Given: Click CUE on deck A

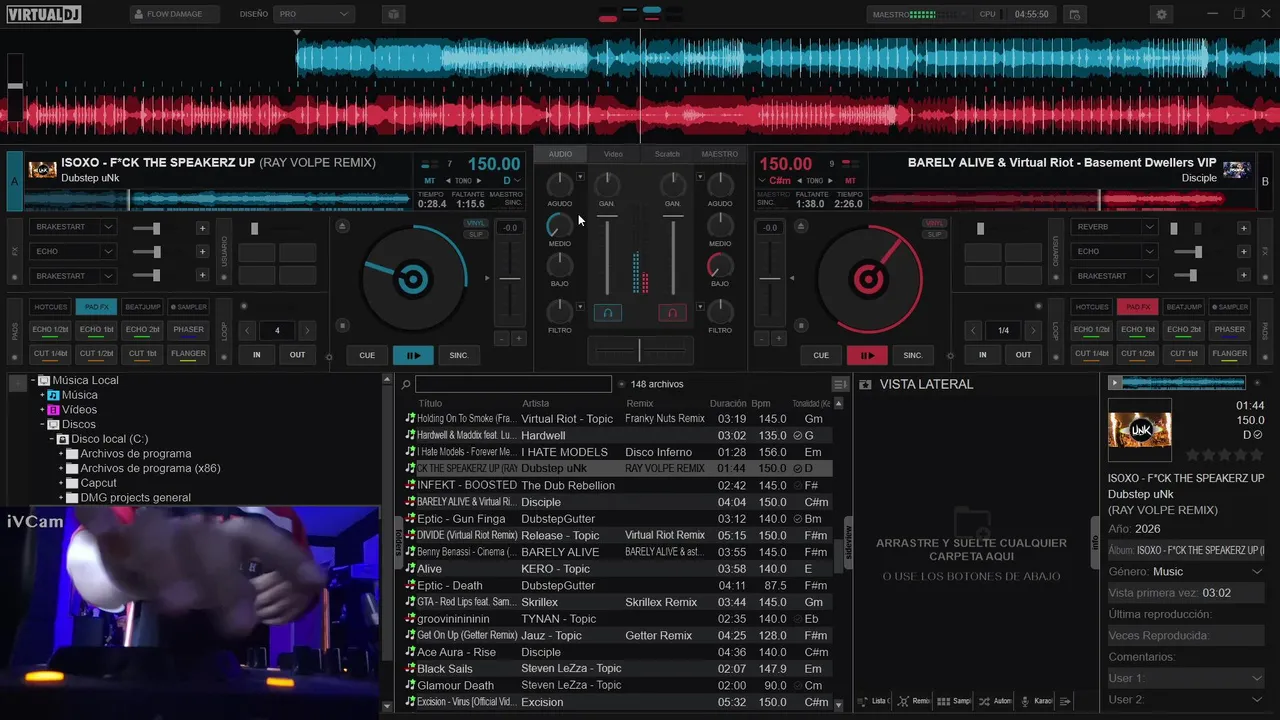Looking at the screenshot, I should (367, 355).
